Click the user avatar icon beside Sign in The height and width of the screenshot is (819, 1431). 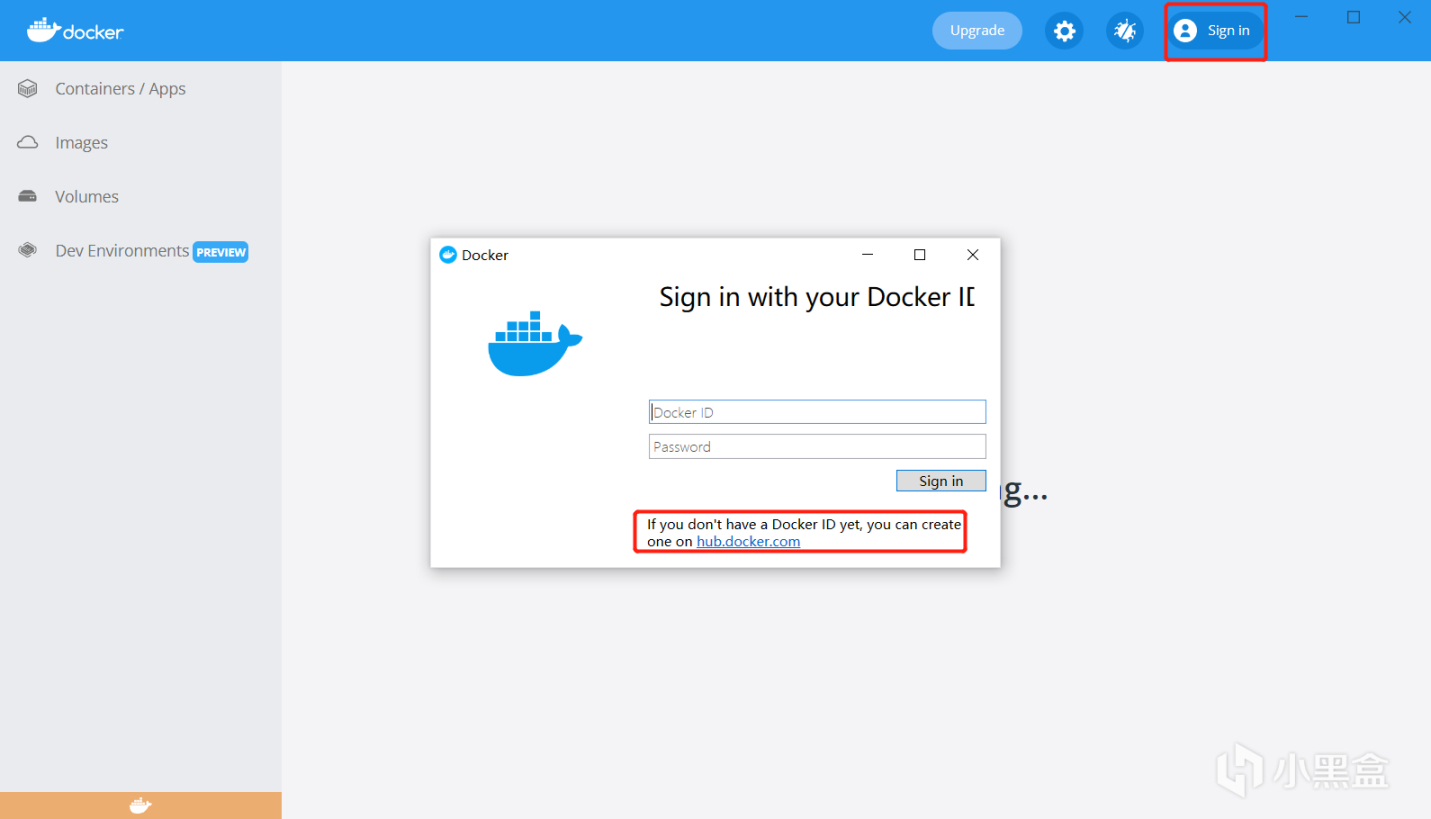[x=1185, y=31]
